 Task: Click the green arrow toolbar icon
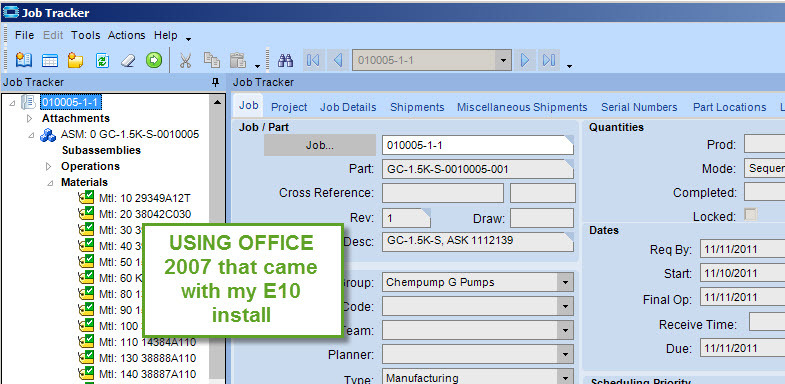154,61
